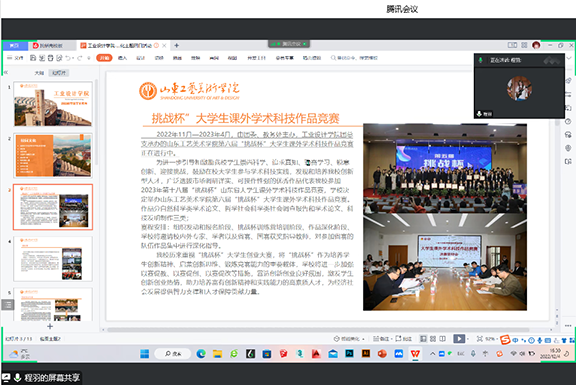Image resolution: width=576 pixels, height=385 pixels.
Task: Select slide 2 thumbnail in the panel
Action: click(53, 155)
